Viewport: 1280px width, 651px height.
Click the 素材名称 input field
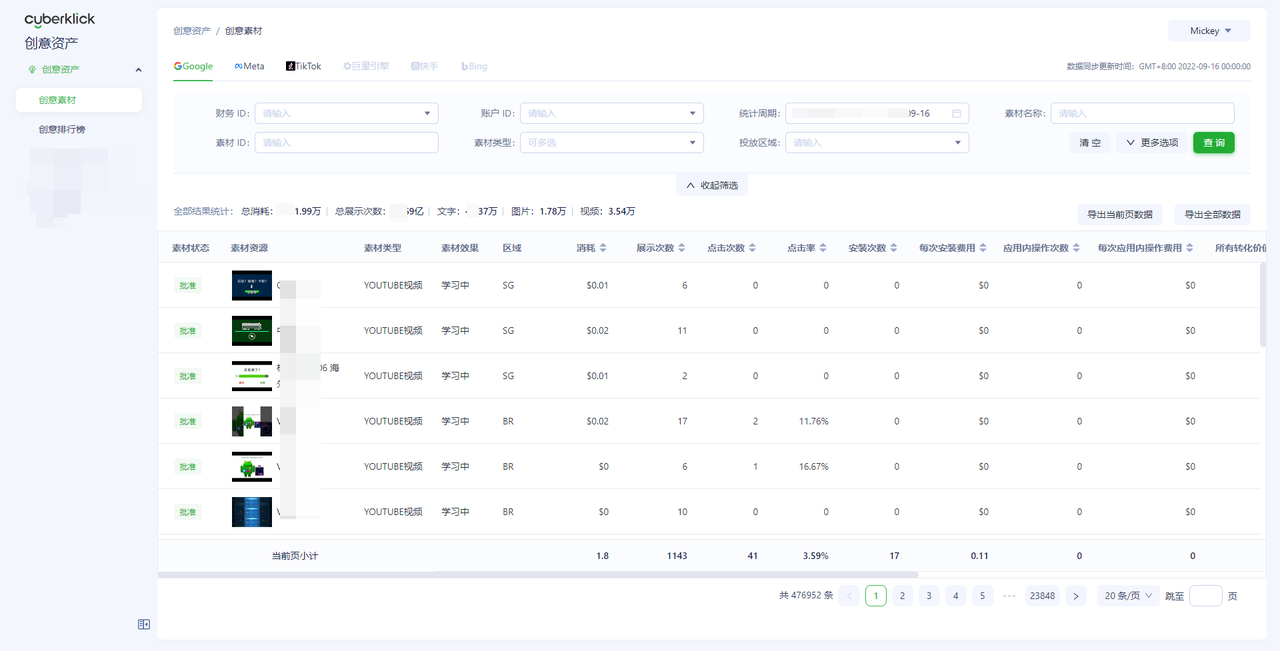point(1143,114)
